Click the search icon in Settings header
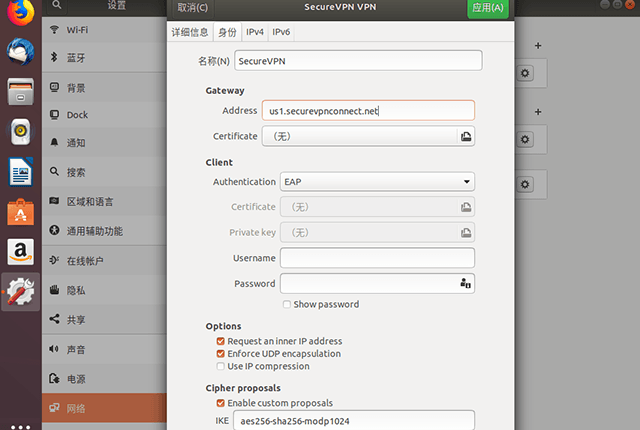Image resolution: width=640 pixels, height=430 pixels. tap(57, 5)
